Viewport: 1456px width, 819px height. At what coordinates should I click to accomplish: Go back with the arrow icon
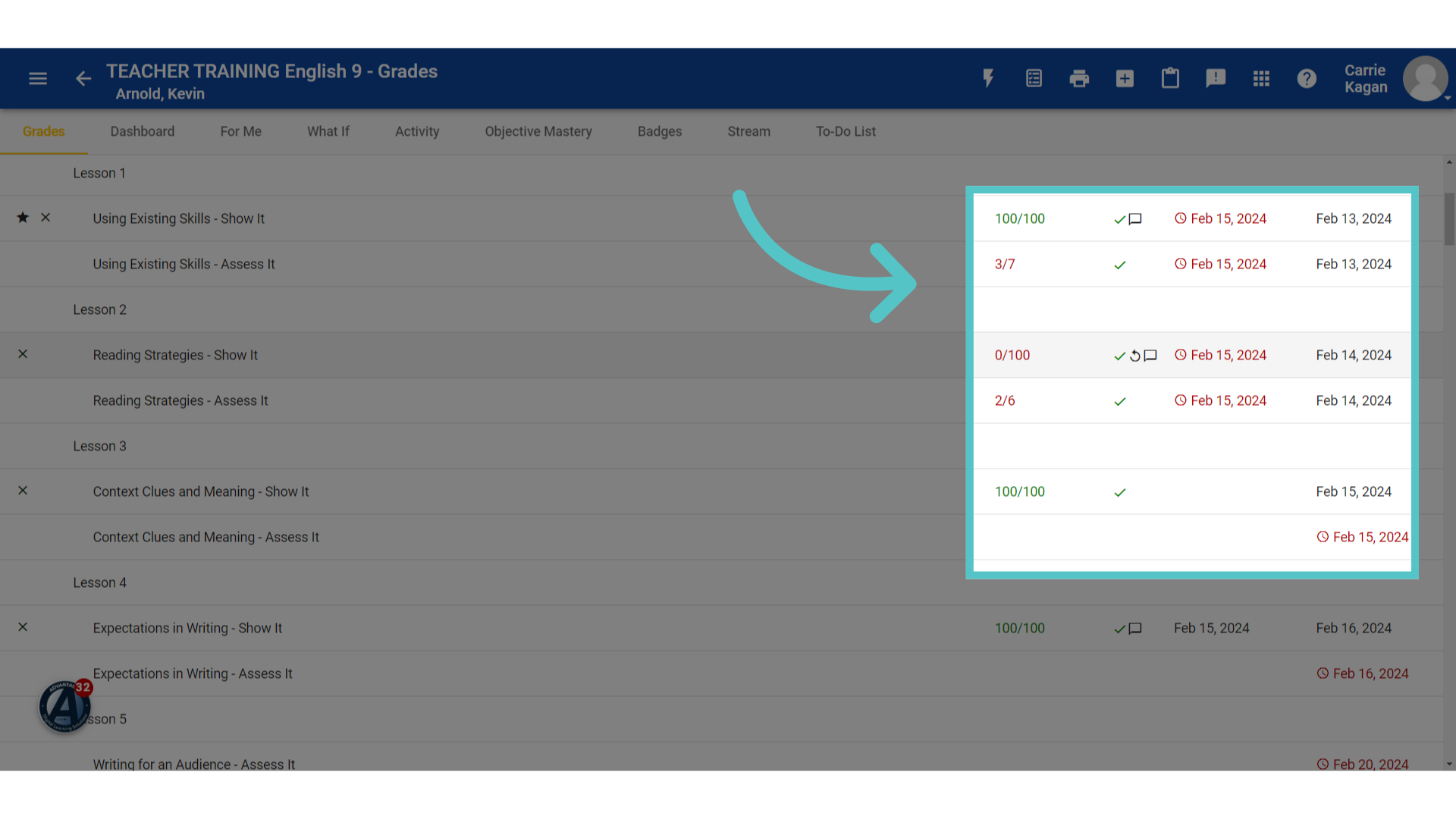(x=83, y=79)
